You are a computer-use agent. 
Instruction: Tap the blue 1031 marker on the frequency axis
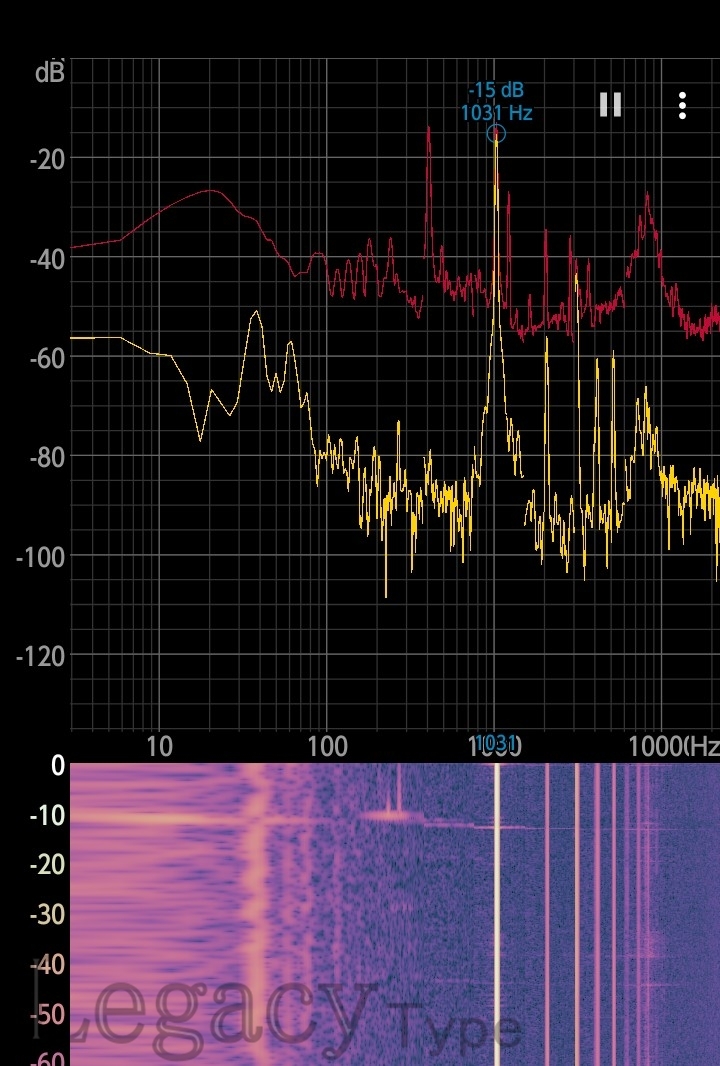(496, 742)
